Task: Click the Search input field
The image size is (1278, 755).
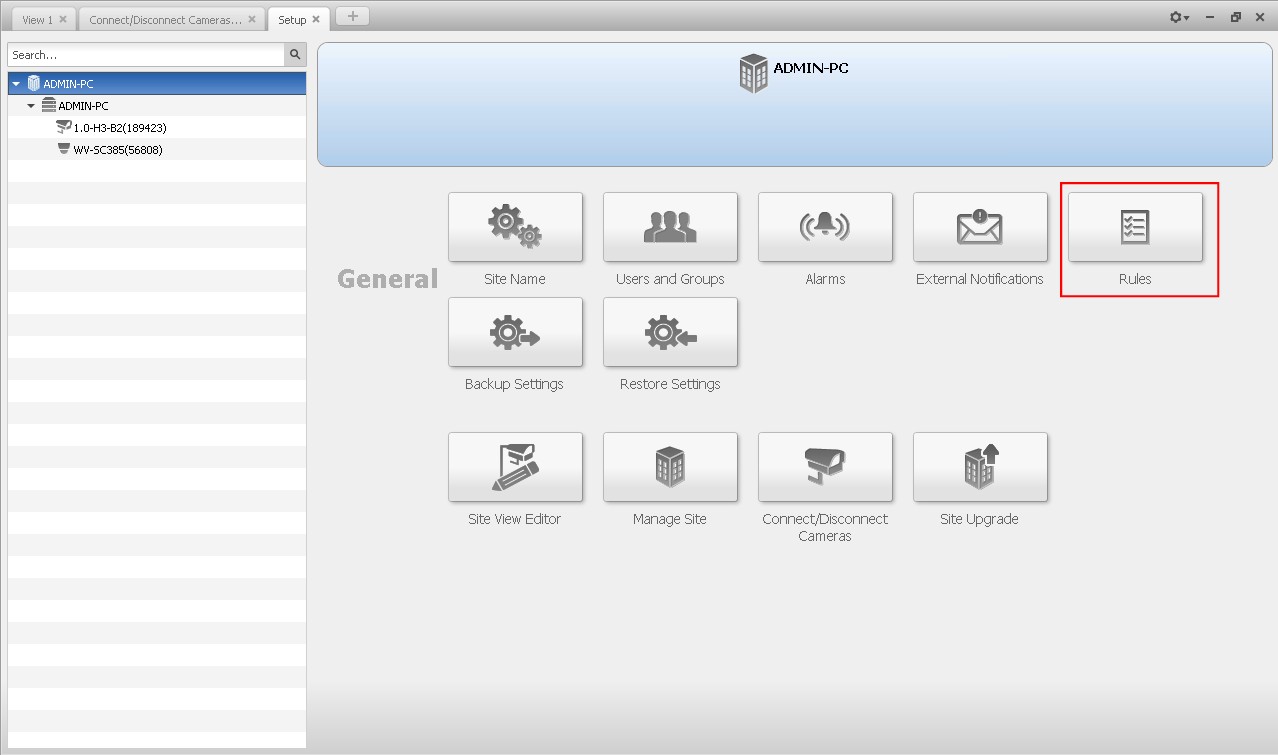Action: pos(147,55)
